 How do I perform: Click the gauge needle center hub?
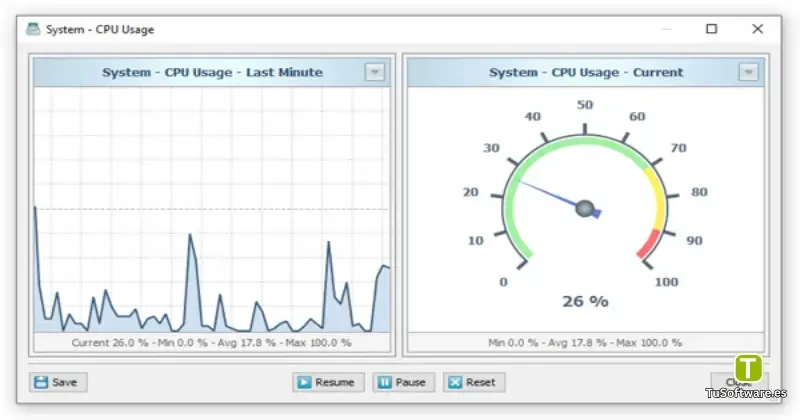click(585, 208)
